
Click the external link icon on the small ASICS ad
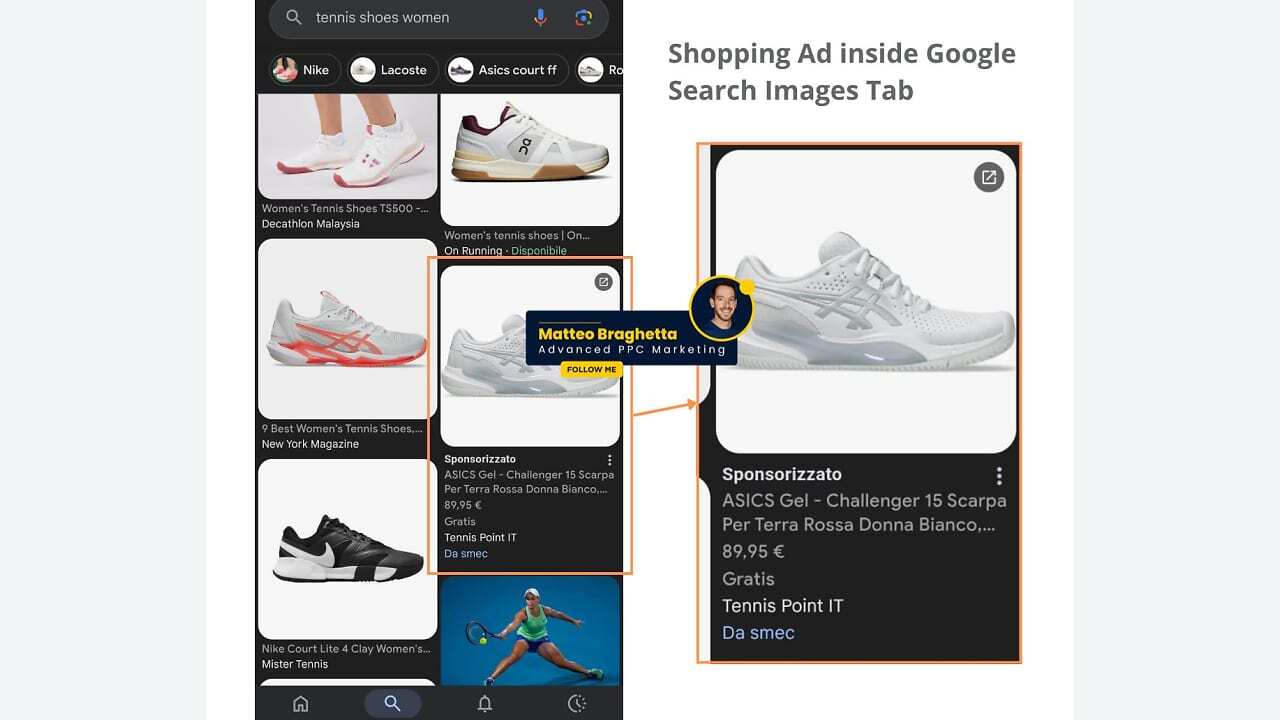(x=603, y=282)
